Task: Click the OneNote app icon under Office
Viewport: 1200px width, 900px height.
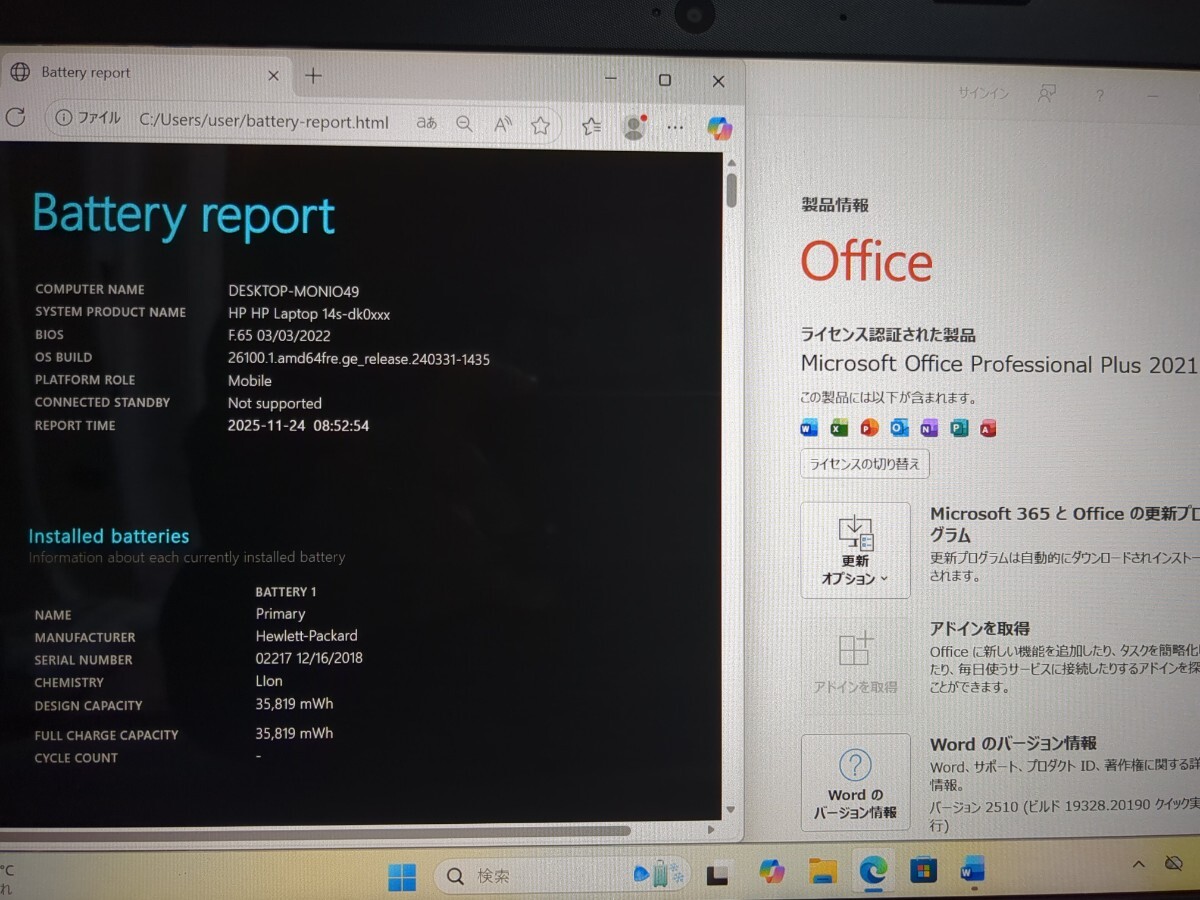Action: [x=929, y=428]
